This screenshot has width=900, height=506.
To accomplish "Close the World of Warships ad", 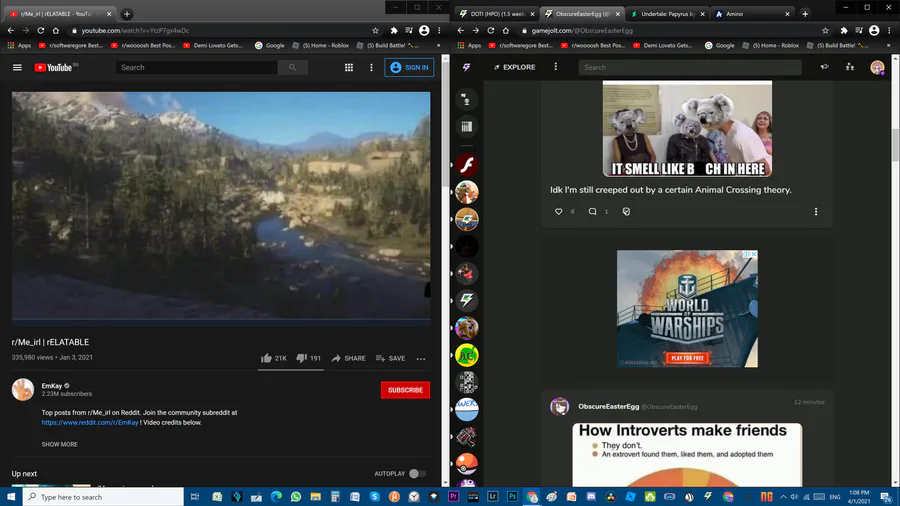I will click(x=754, y=254).
